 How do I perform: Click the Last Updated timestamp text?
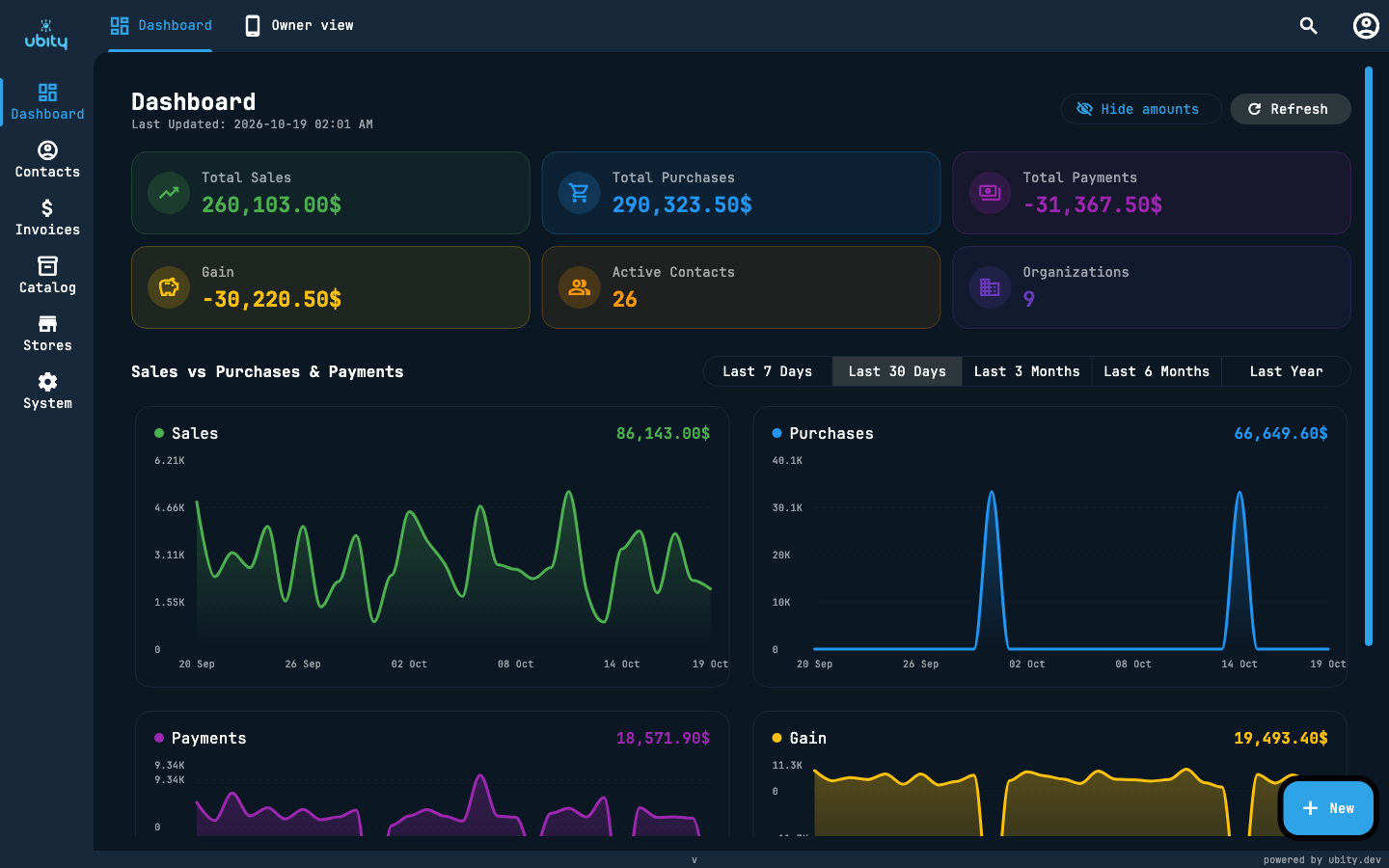click(252, 124)
